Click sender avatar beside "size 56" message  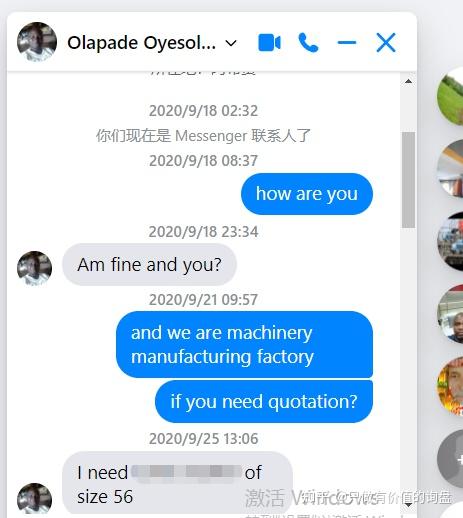(x=34, y=500)
